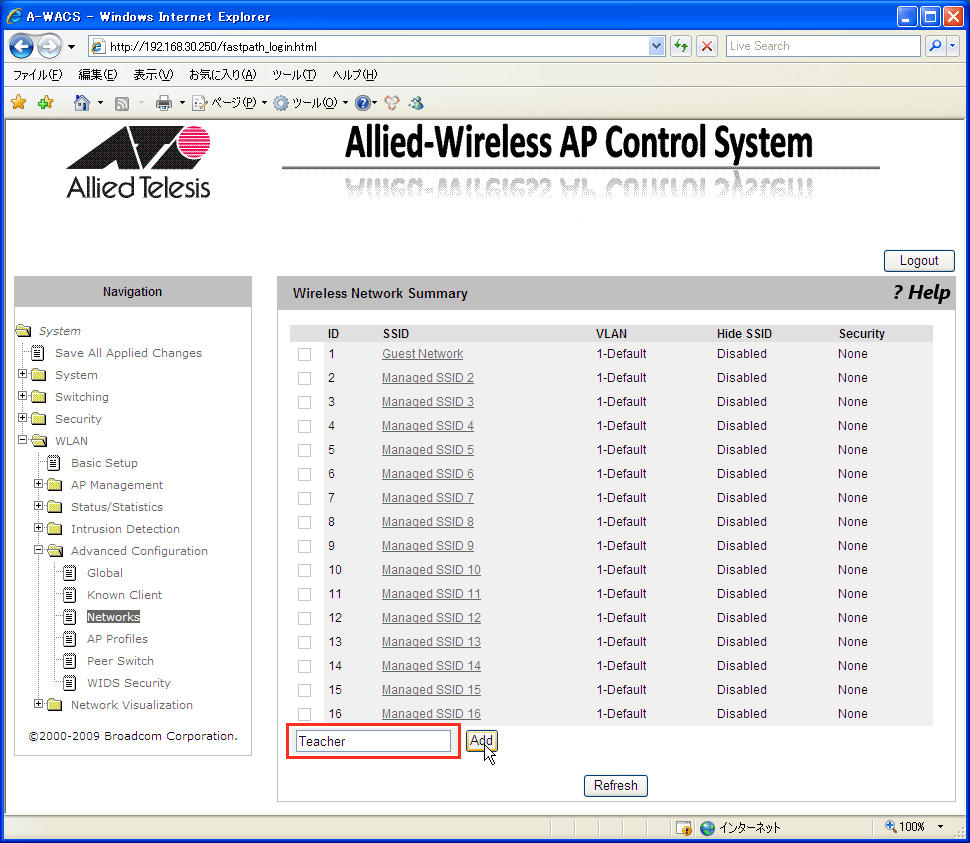The image size is (970, 843).
Task: Click Basic Setup document icon
Action: pos(54,463)
